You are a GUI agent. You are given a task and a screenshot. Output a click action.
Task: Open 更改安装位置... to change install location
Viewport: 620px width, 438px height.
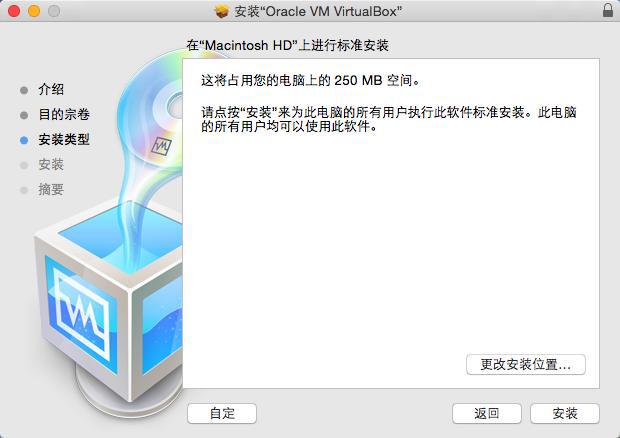525,364
